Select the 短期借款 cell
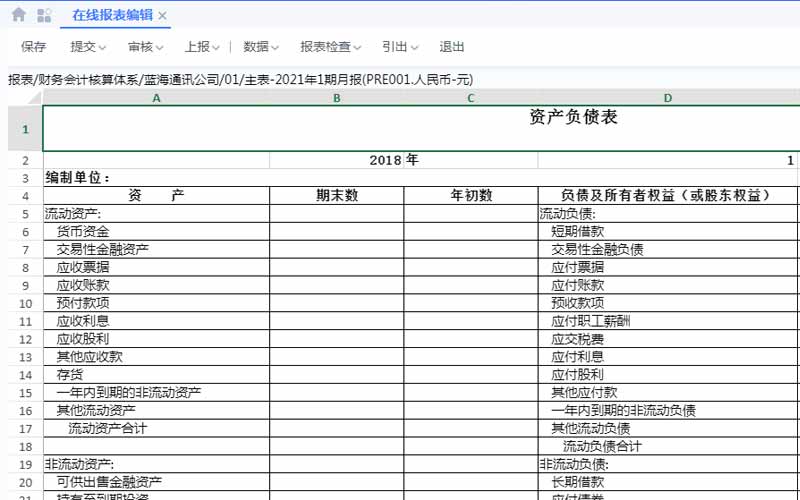The width and height of the screenshot is (800, 500). click(668, 232)
